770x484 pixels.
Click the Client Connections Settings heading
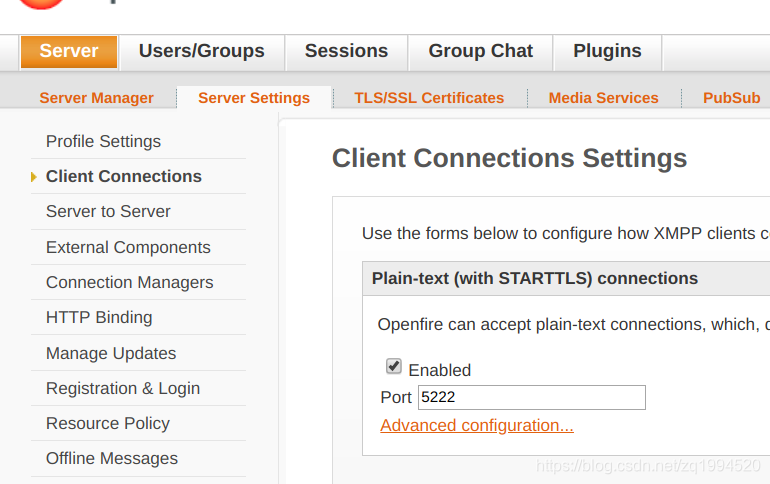[x=509, y=159]
